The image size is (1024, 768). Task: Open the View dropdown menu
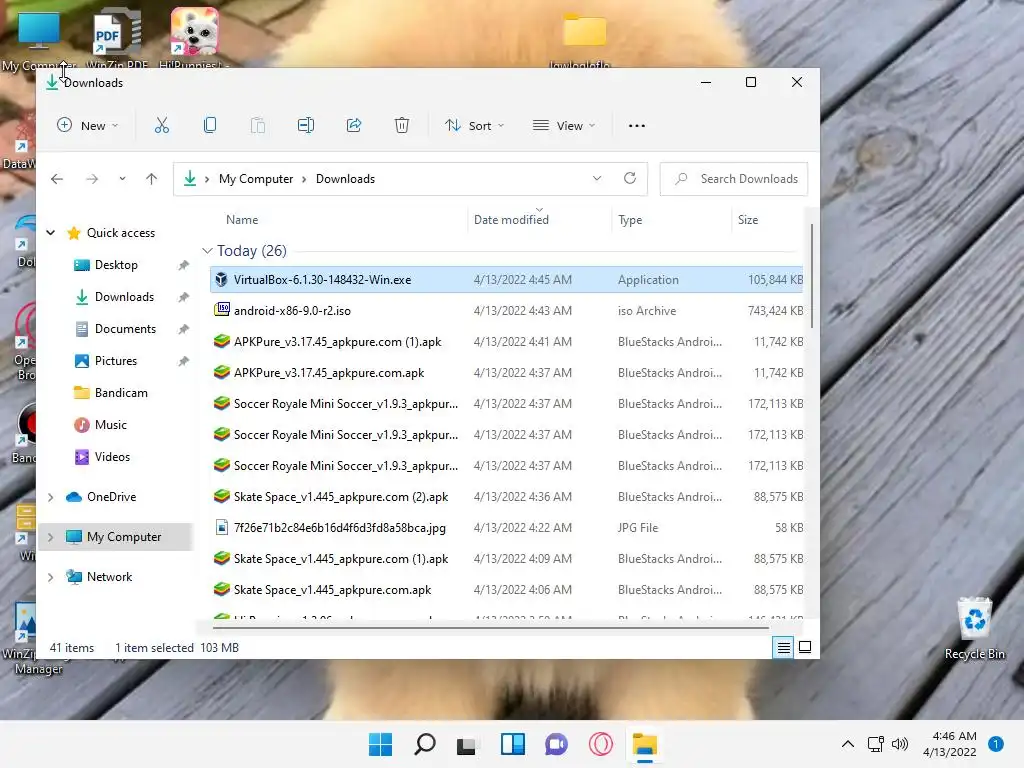(x=564, y=125)
